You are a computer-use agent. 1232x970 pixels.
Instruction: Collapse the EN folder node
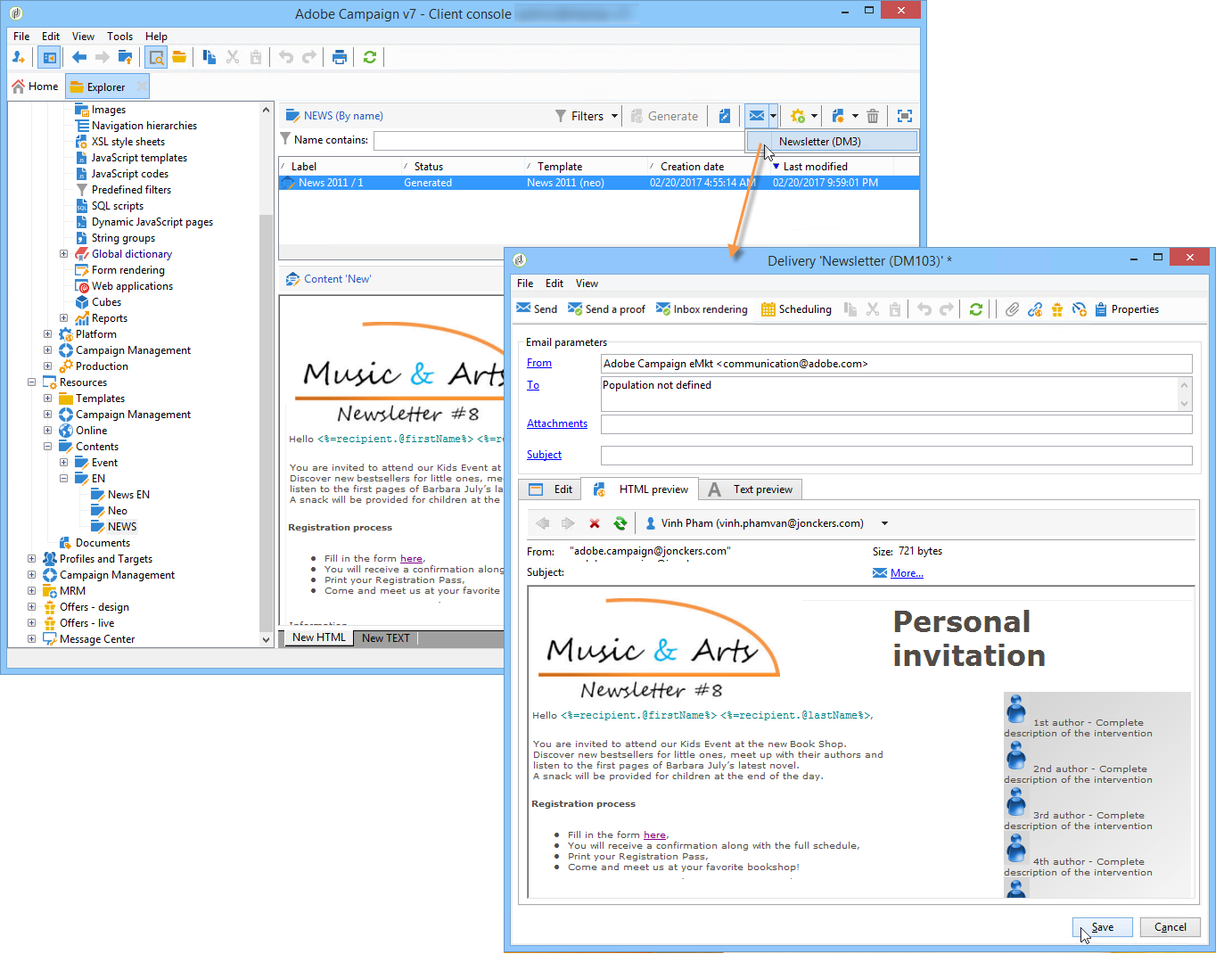[x=63, y=479]
